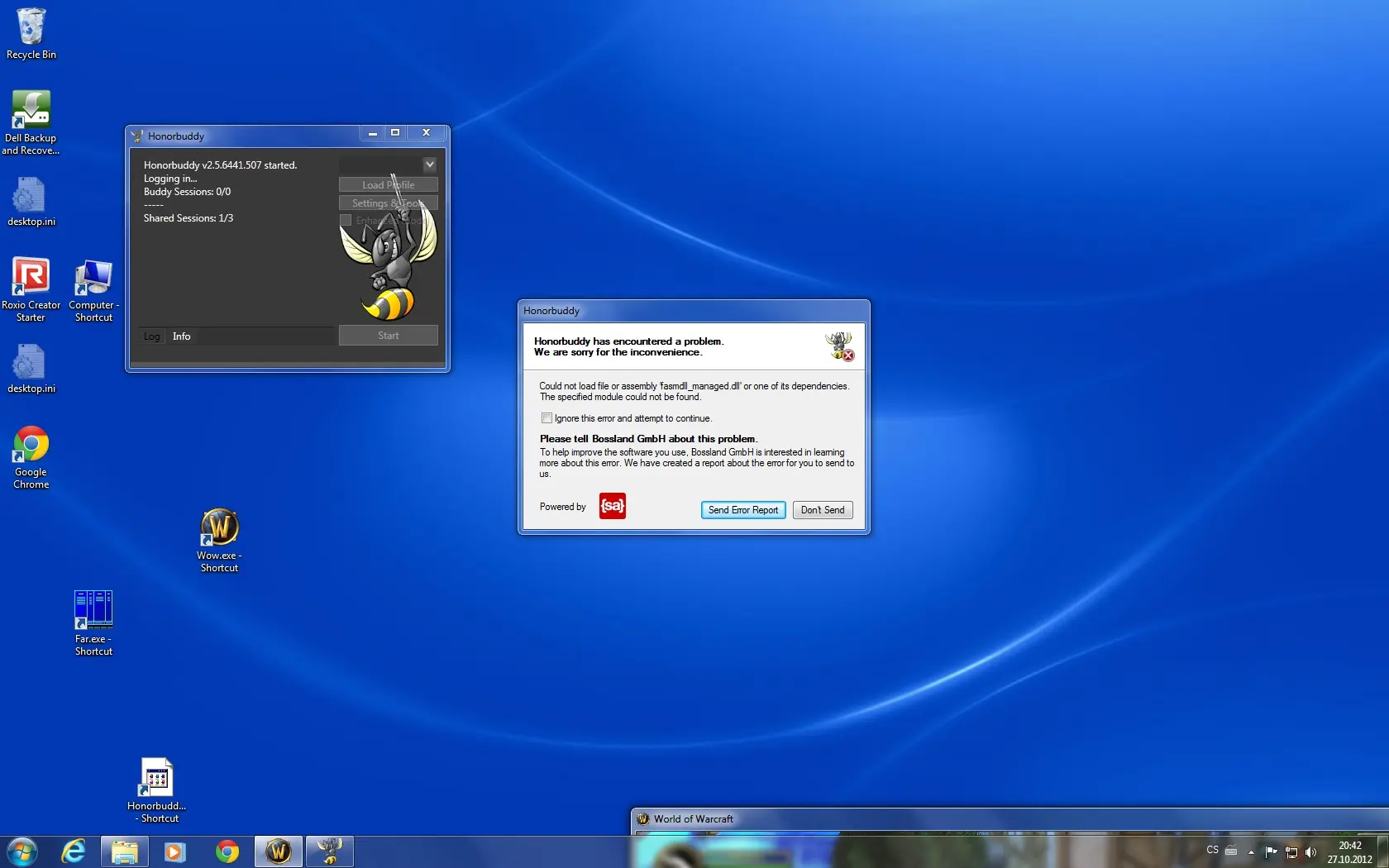The image size is (1389, 868).
Task: Click Honorbuddy error bee icon in dialog
Action: 839,346
